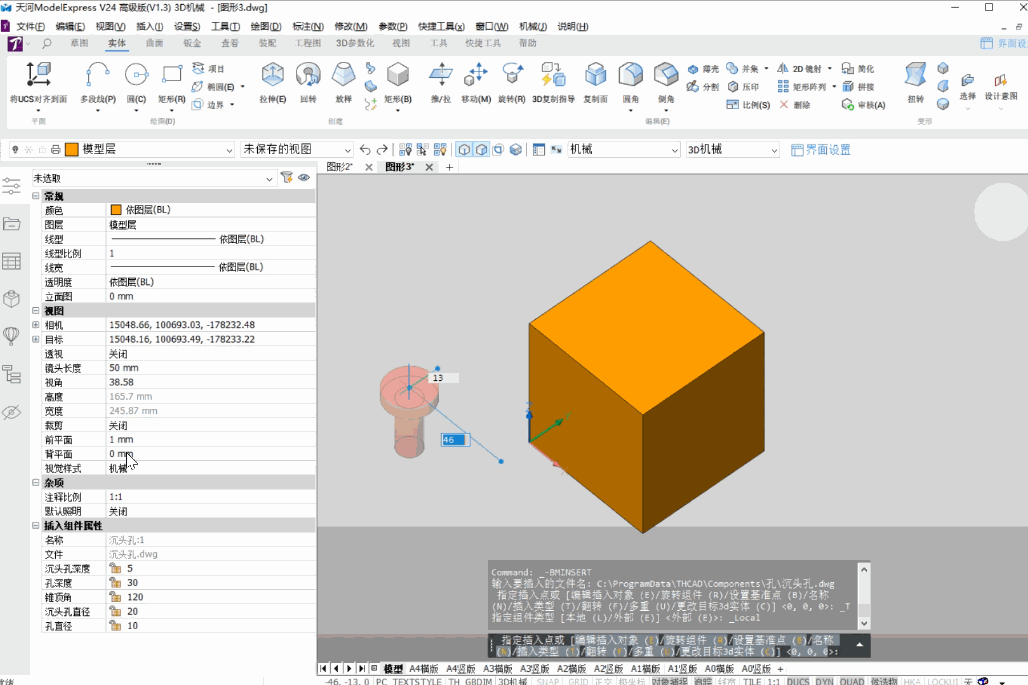Open the 文件(F) menu
Viewport: 1028px width, 685px height.
coord(30,26)
